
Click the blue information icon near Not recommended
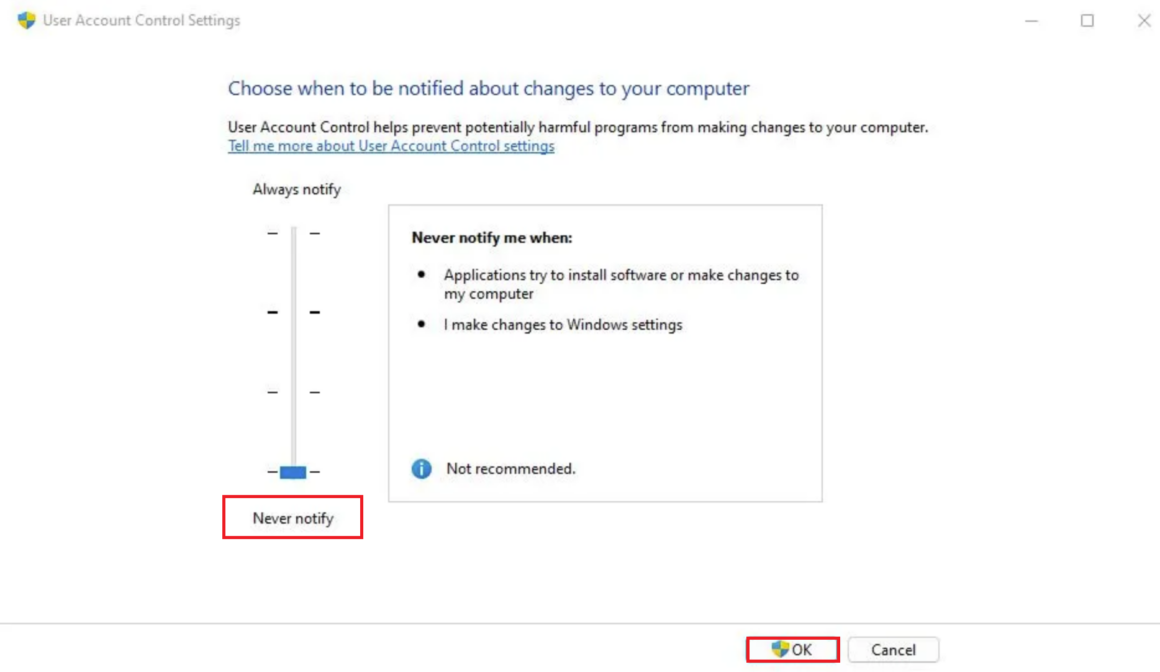point(420,468)
